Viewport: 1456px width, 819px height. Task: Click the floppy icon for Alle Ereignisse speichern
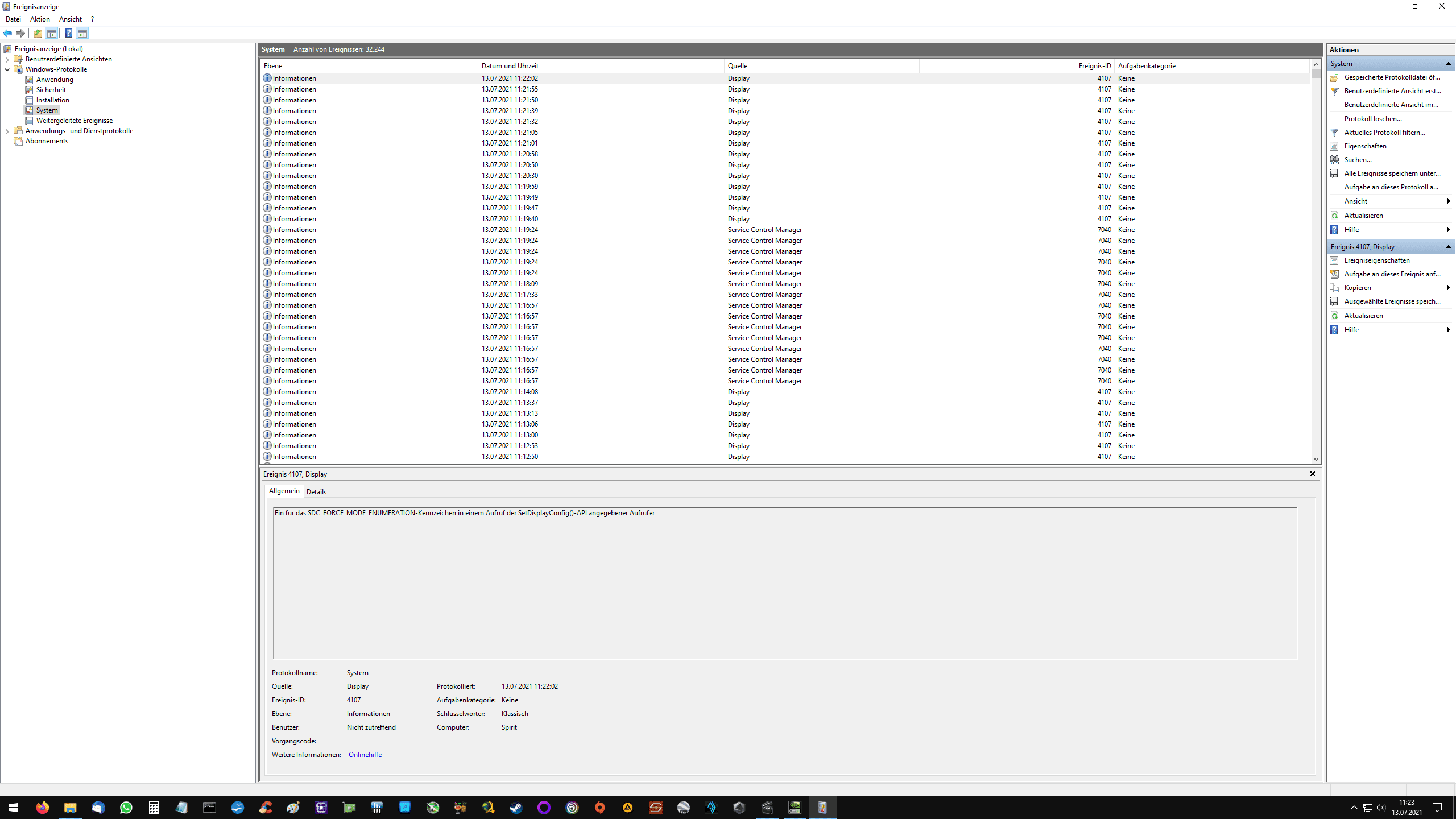1334,173
